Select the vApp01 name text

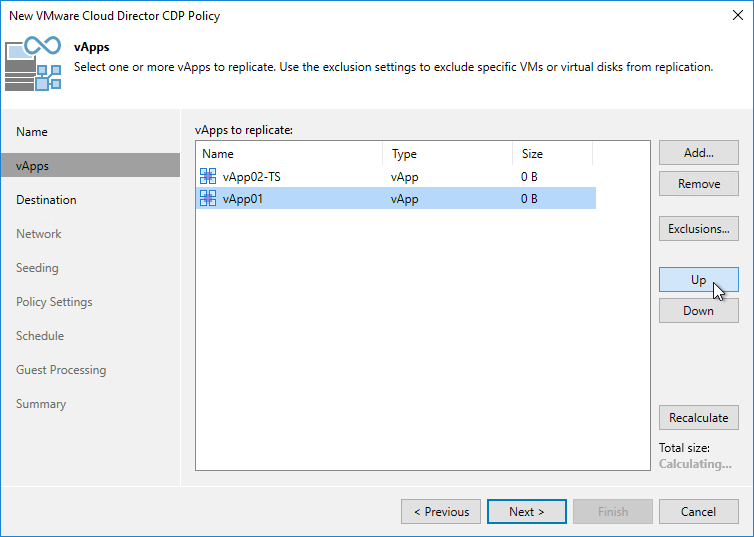pos(243,199)
